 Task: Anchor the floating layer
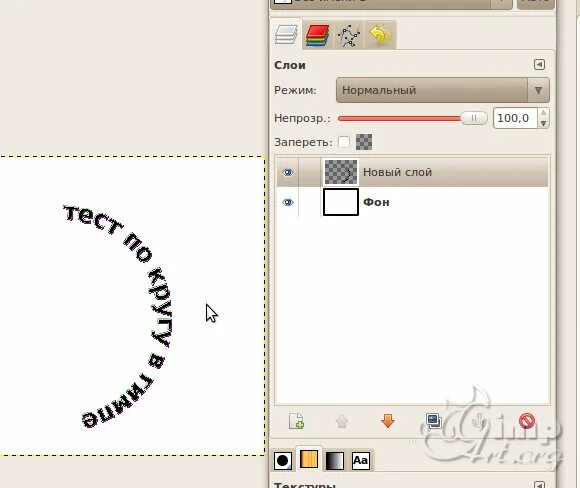[480, 421]
